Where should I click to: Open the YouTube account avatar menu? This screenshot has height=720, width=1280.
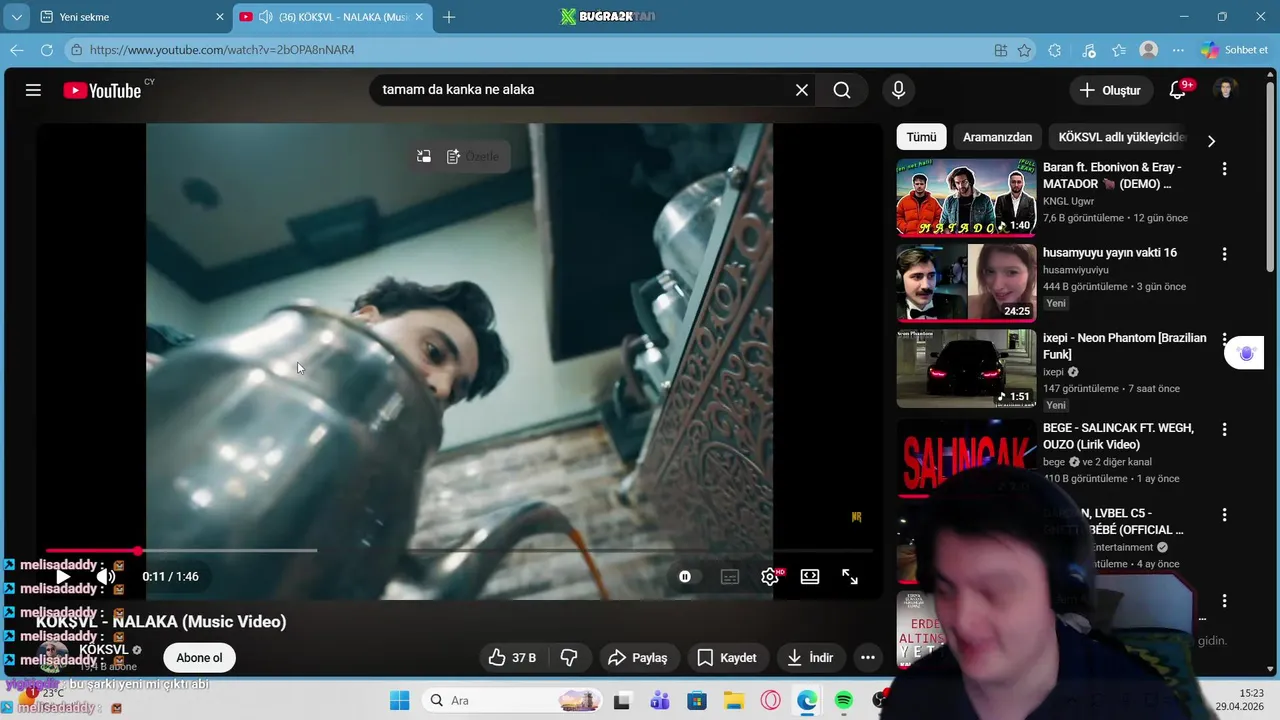click(x=1225, y=90)
